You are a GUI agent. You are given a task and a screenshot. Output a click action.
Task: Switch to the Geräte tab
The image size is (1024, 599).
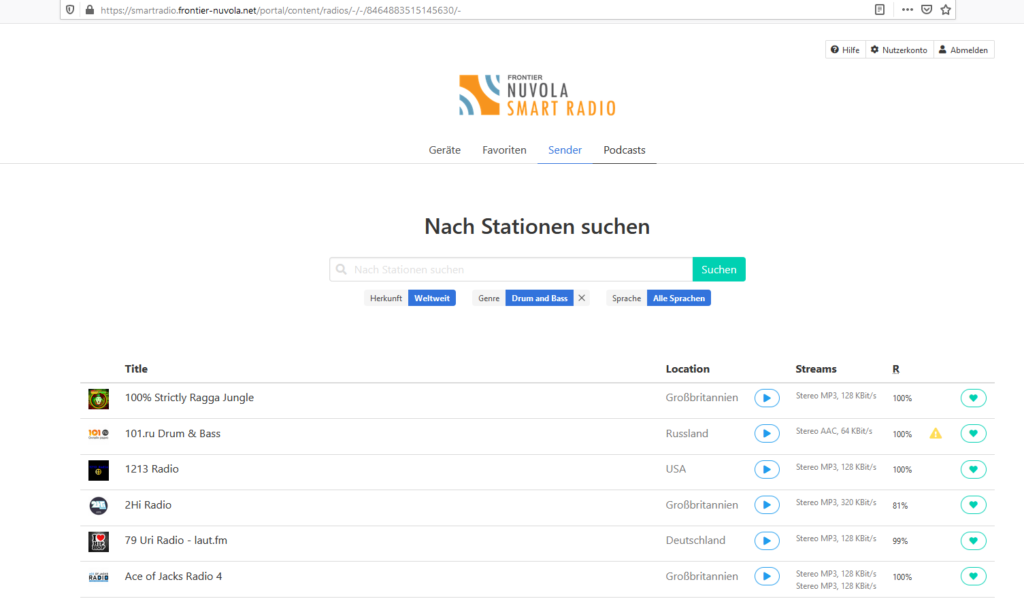coord(445,150)
